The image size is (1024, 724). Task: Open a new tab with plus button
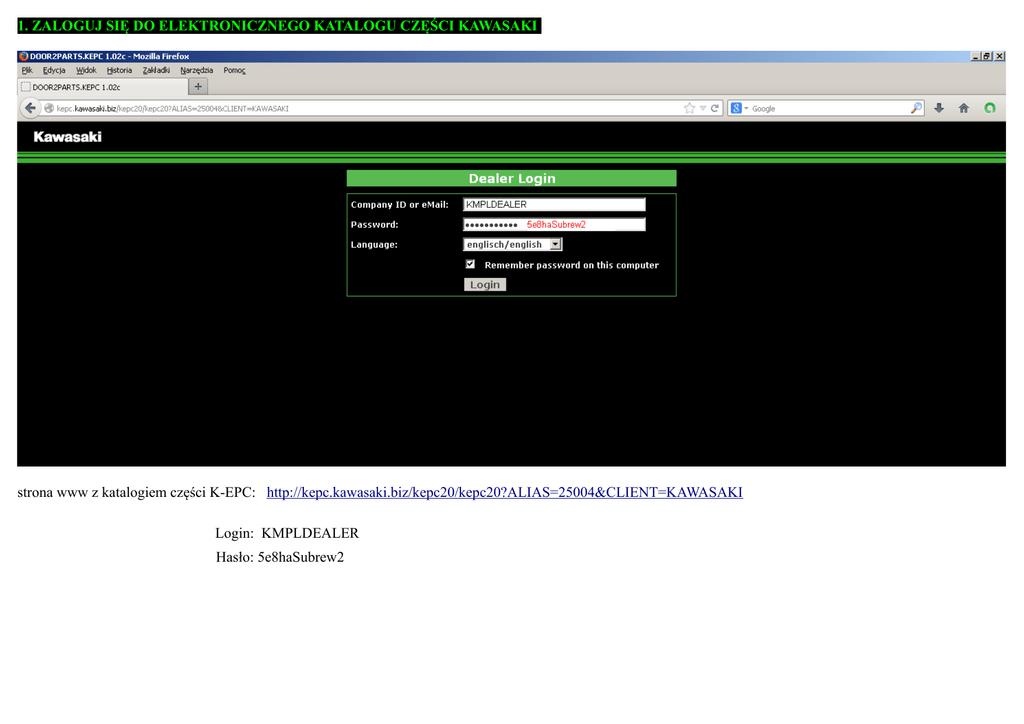[x=198, y=87]
